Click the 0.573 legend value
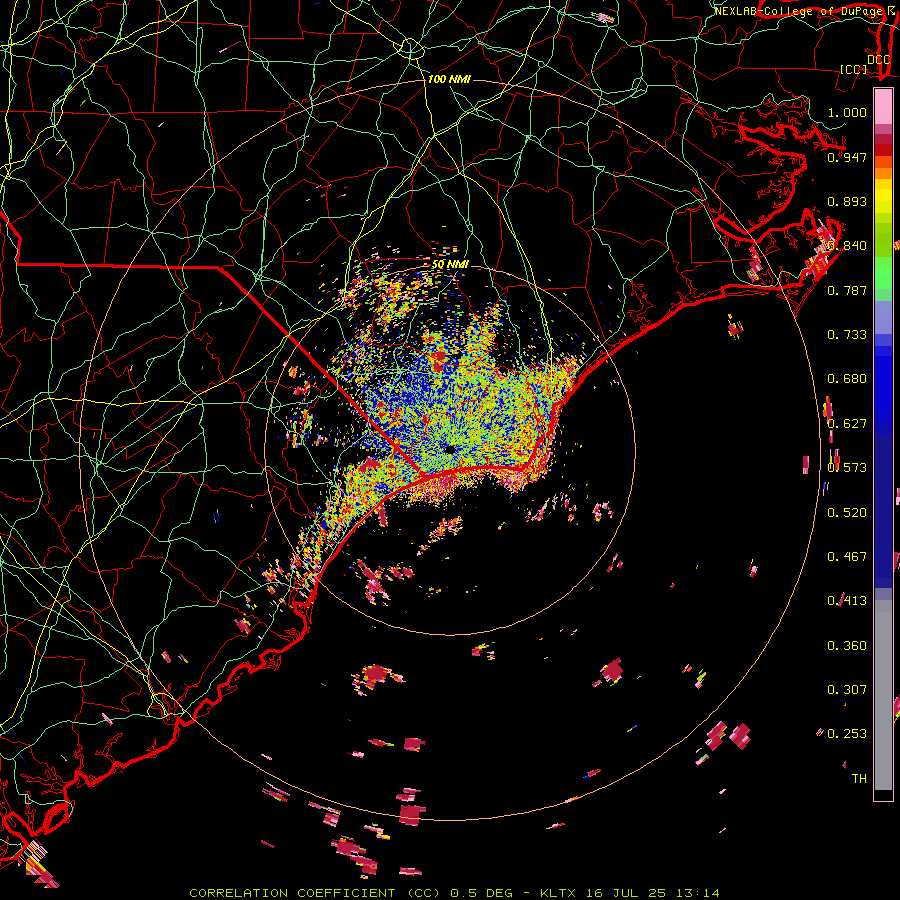This screenshot has height=900, width=900. click(847, 468)
